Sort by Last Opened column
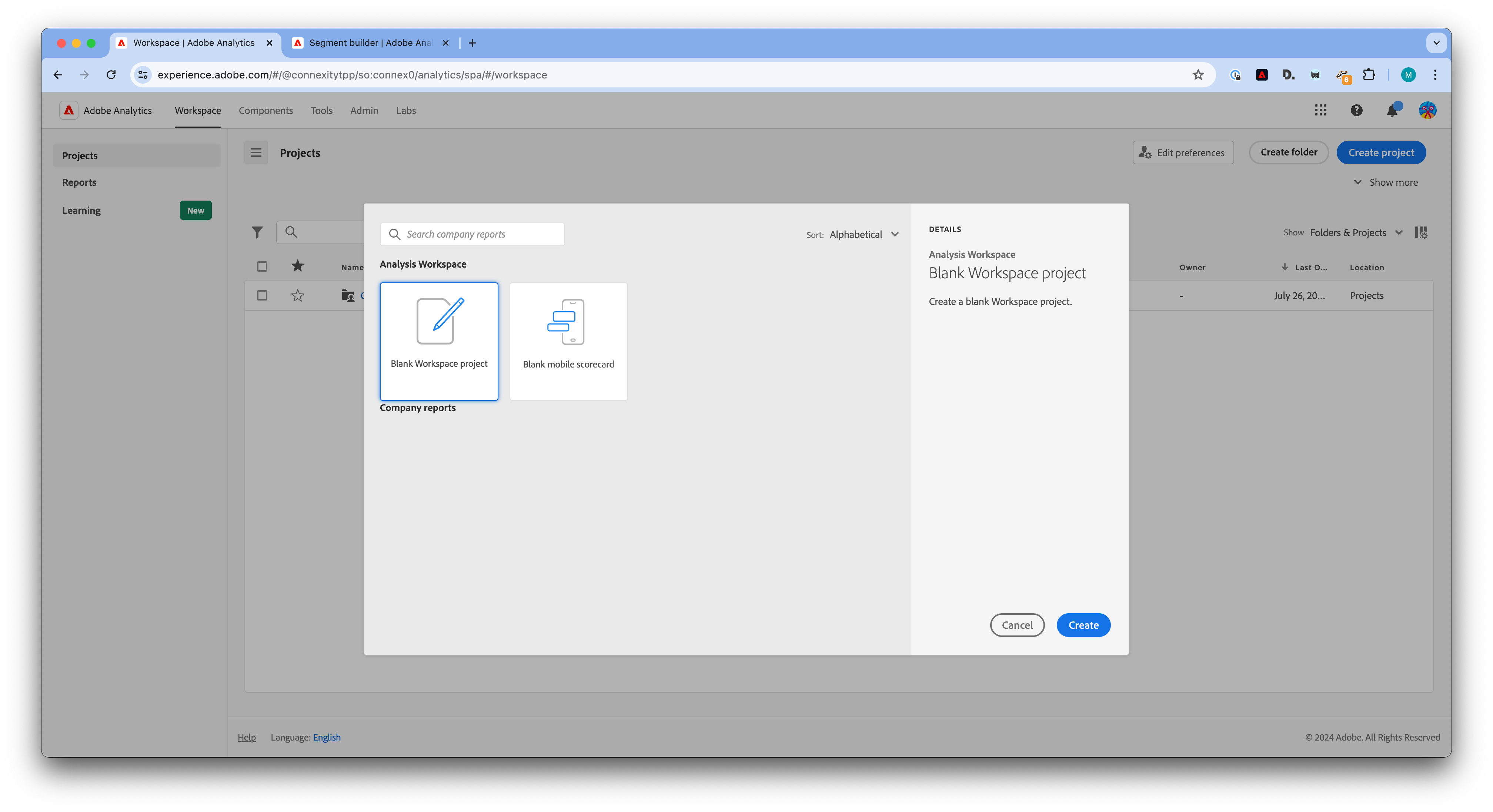 click(x=1305, y=267)
